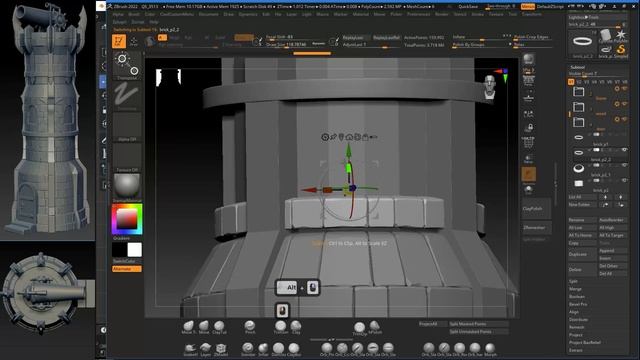The height and width of the screenshot is (360, 640).
Task: Activate the Edit mode button
Action: (119, 41)
